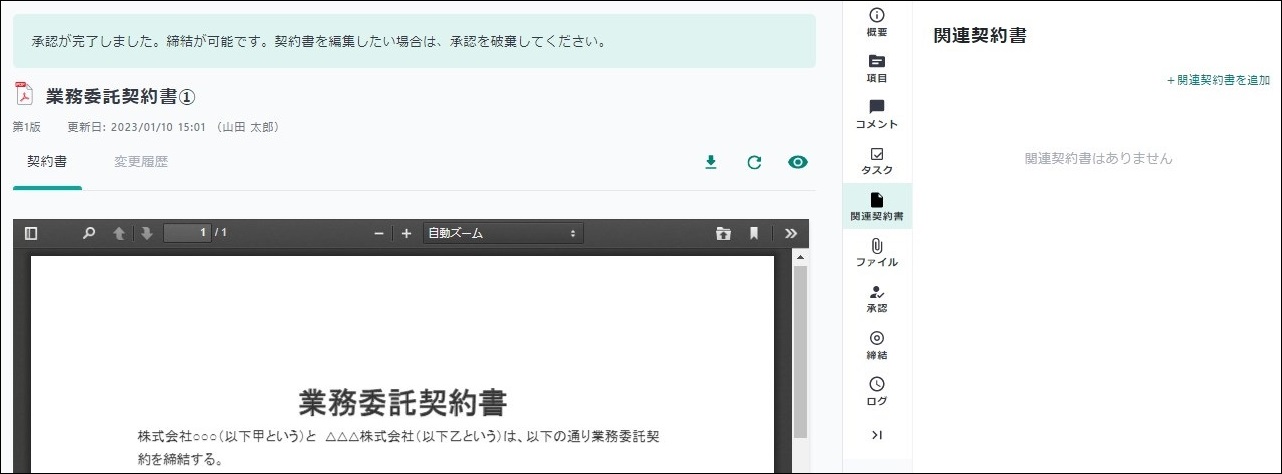The height and width of the screenshot is (474, 1282).
Task: Open the コメント panel in sidebar
Action: [877, 114]
